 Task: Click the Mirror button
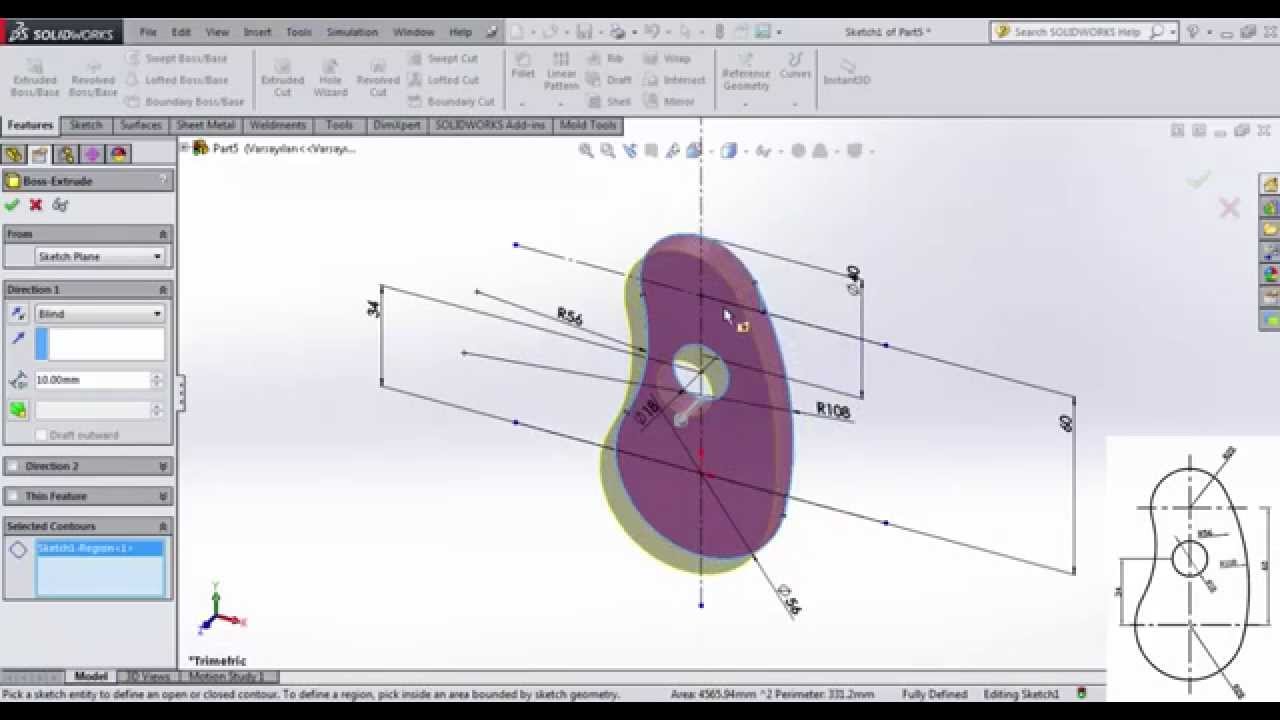coord(668,101)
